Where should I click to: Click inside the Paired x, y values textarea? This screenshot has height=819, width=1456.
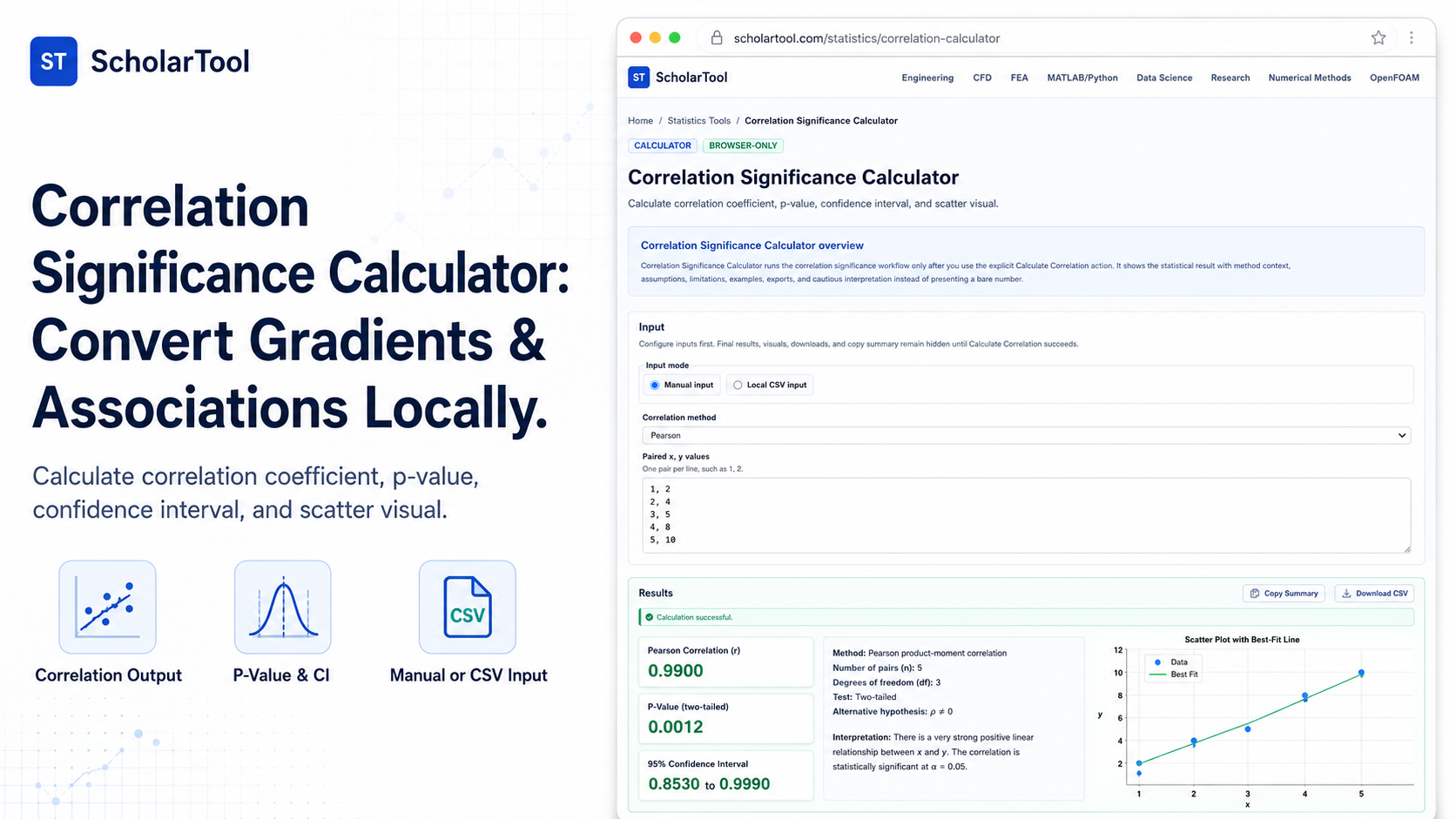1026,514
